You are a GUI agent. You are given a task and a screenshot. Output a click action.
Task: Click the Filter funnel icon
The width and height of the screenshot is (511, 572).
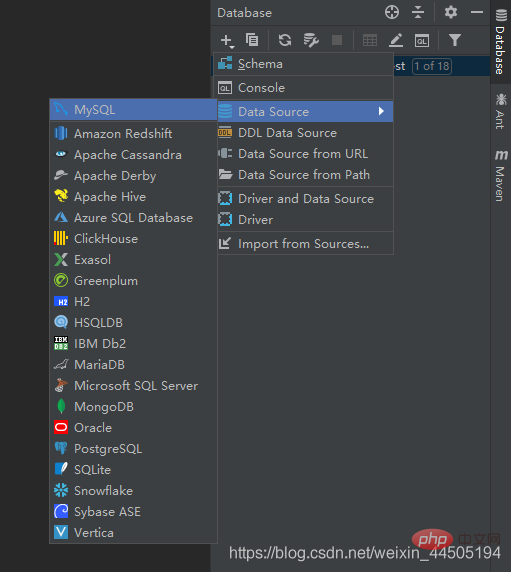click(x=455, y=40)
